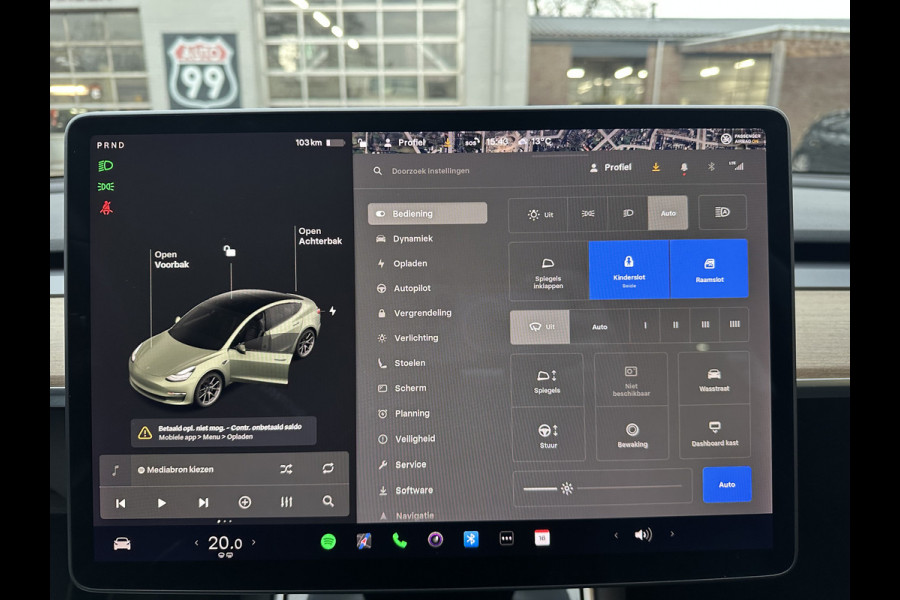Viewport: 900px width, 600px height.
Task: Select the Auto wiper setting
Action: coord(599,326)
